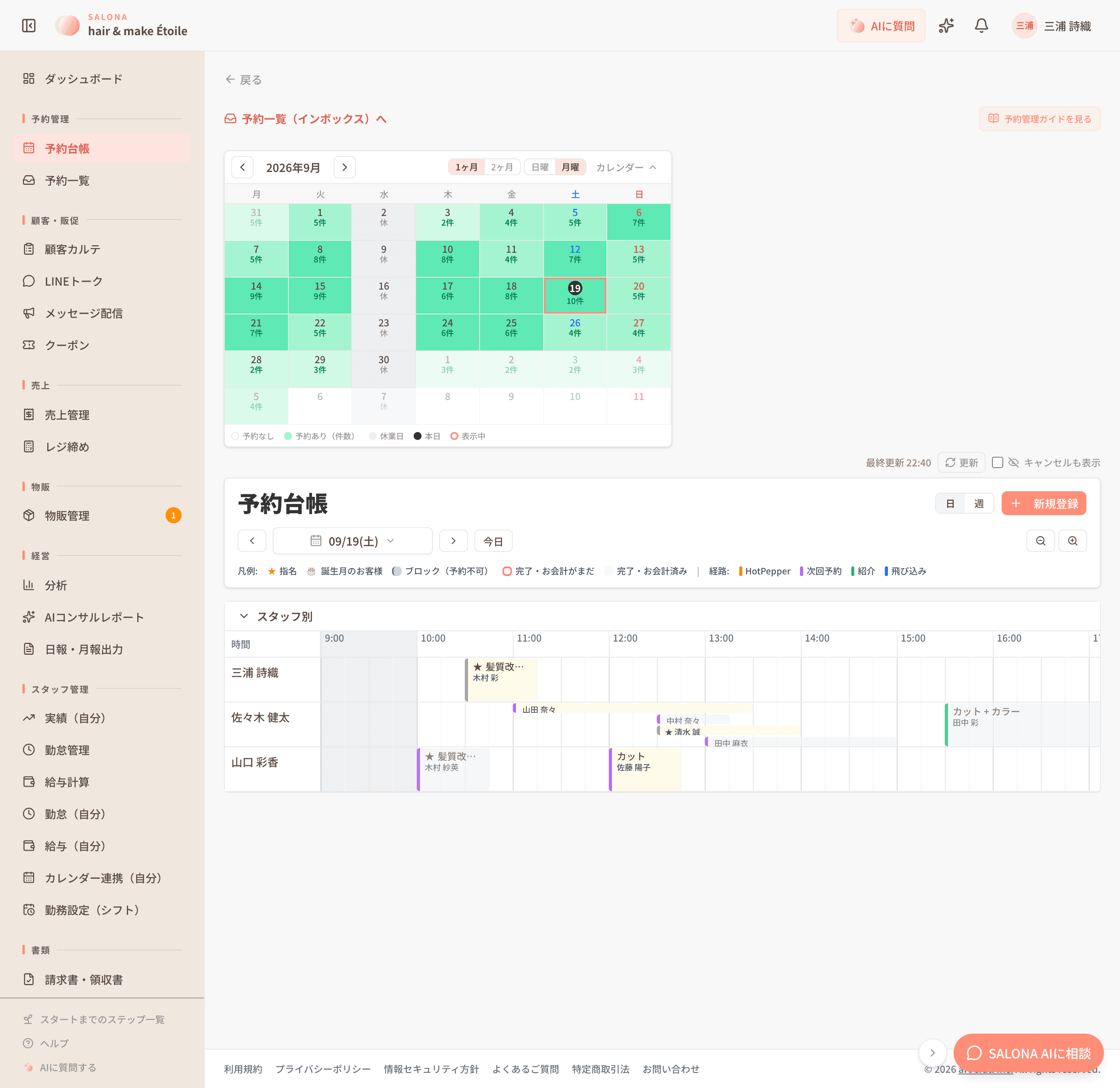
Task: Refresh with 更新 button
Action: tap(961, 462)
